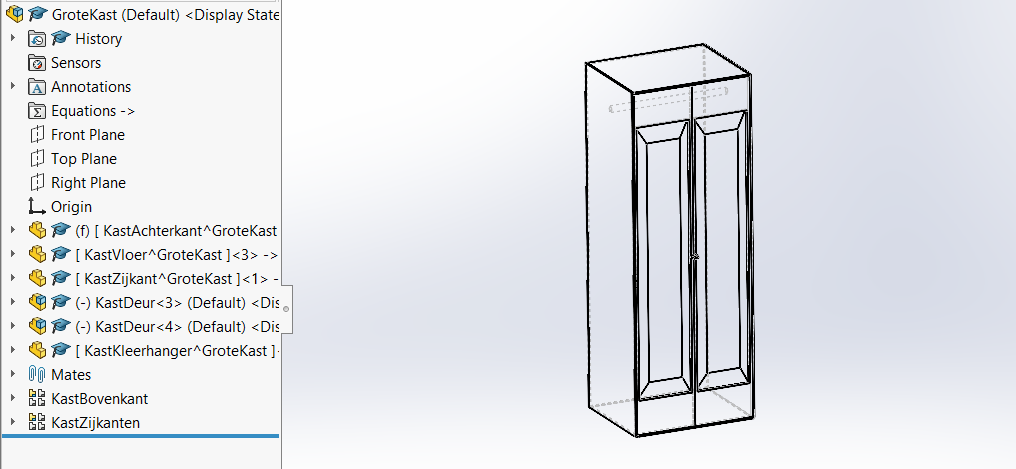This screenshot has width=1016, height=469.
Task: Click the Annotations icon
Action: (x=37, y=87)
